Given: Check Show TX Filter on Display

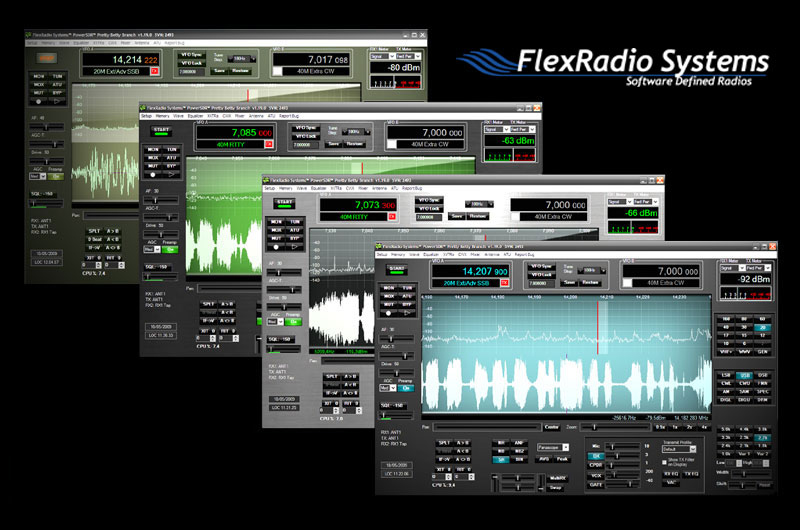Looking at the screenshot, I should click(664, 463).
